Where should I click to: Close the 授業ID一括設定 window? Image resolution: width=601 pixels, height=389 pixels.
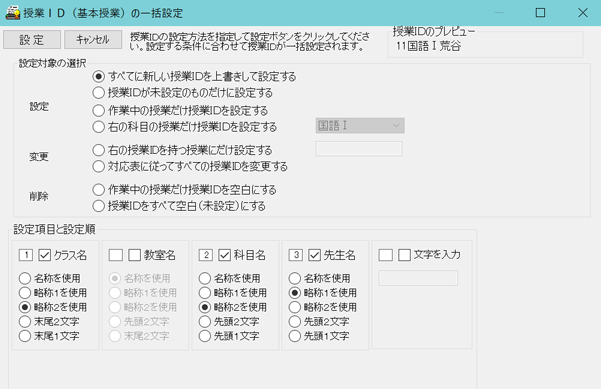tap(583, 13)
